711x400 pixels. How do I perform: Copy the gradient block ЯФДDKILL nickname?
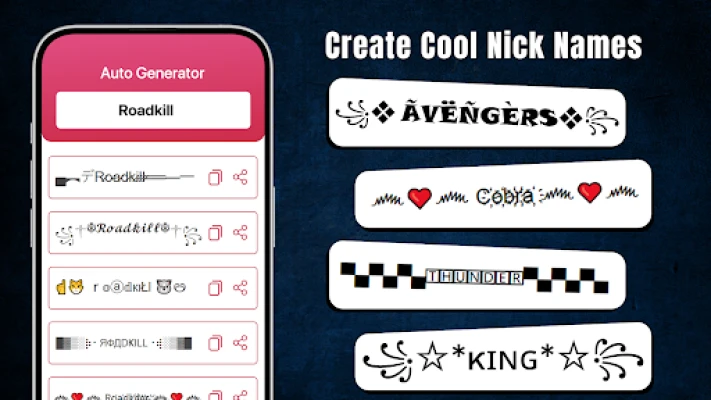click(215, 343)
